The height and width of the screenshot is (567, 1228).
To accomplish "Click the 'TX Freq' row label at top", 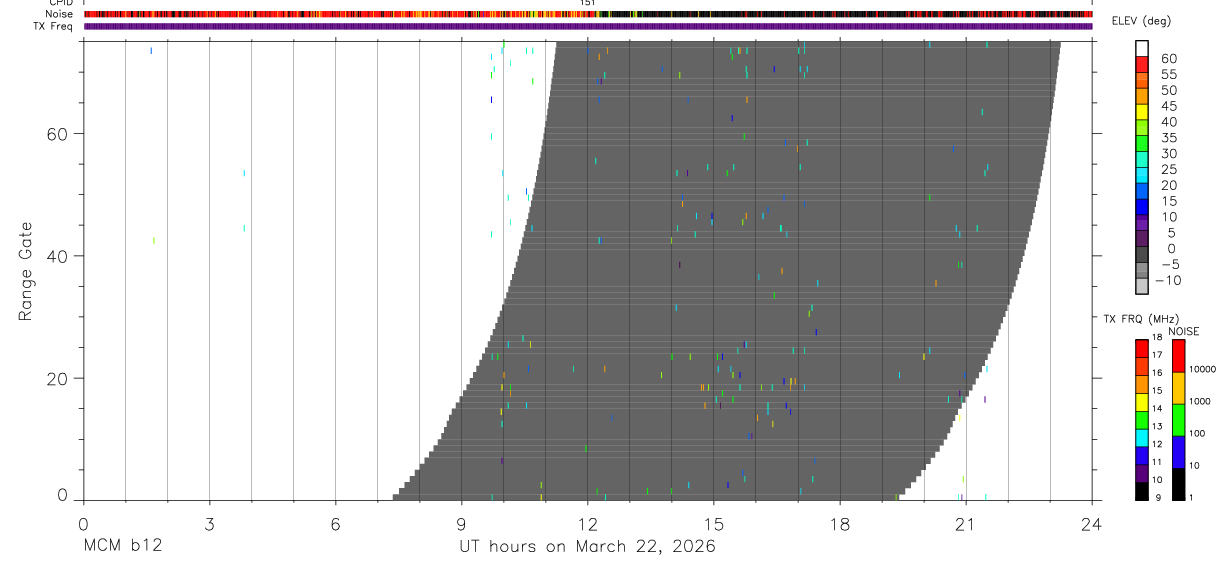I will coord(53,26).
